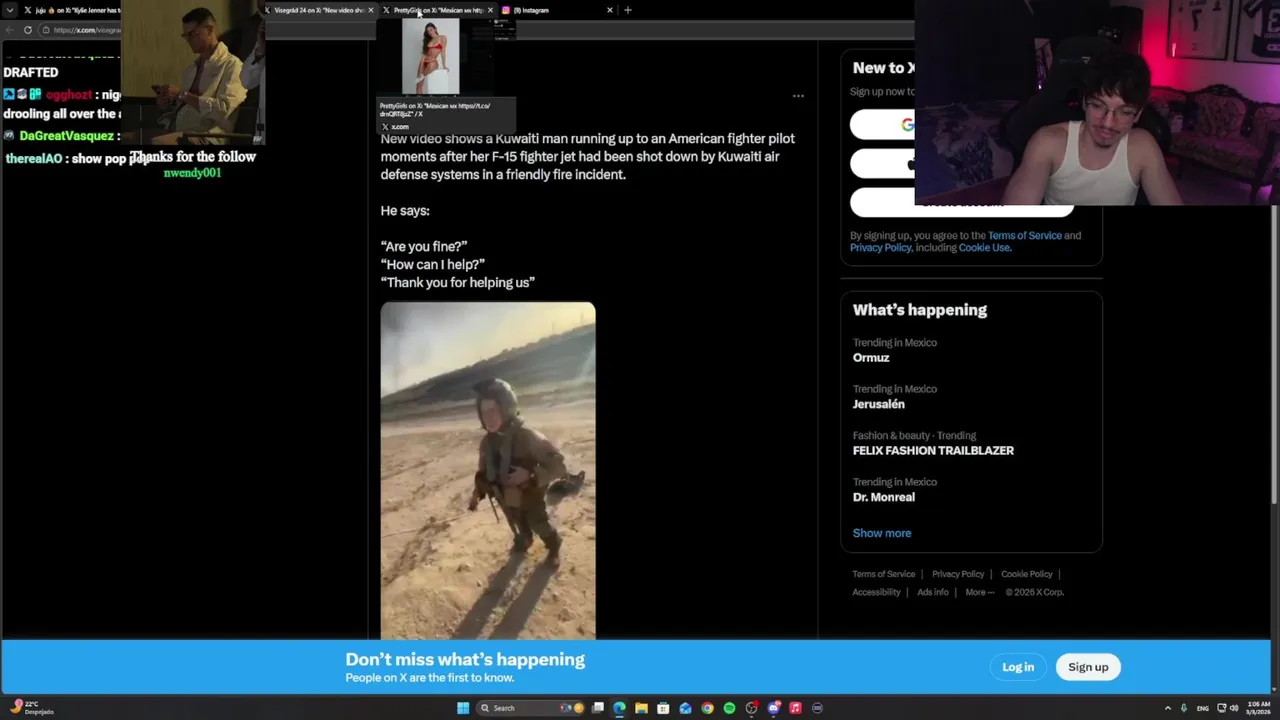Open the Mail app on the taskbar
Screen dimensions: 1280x720
click(686, 708)
